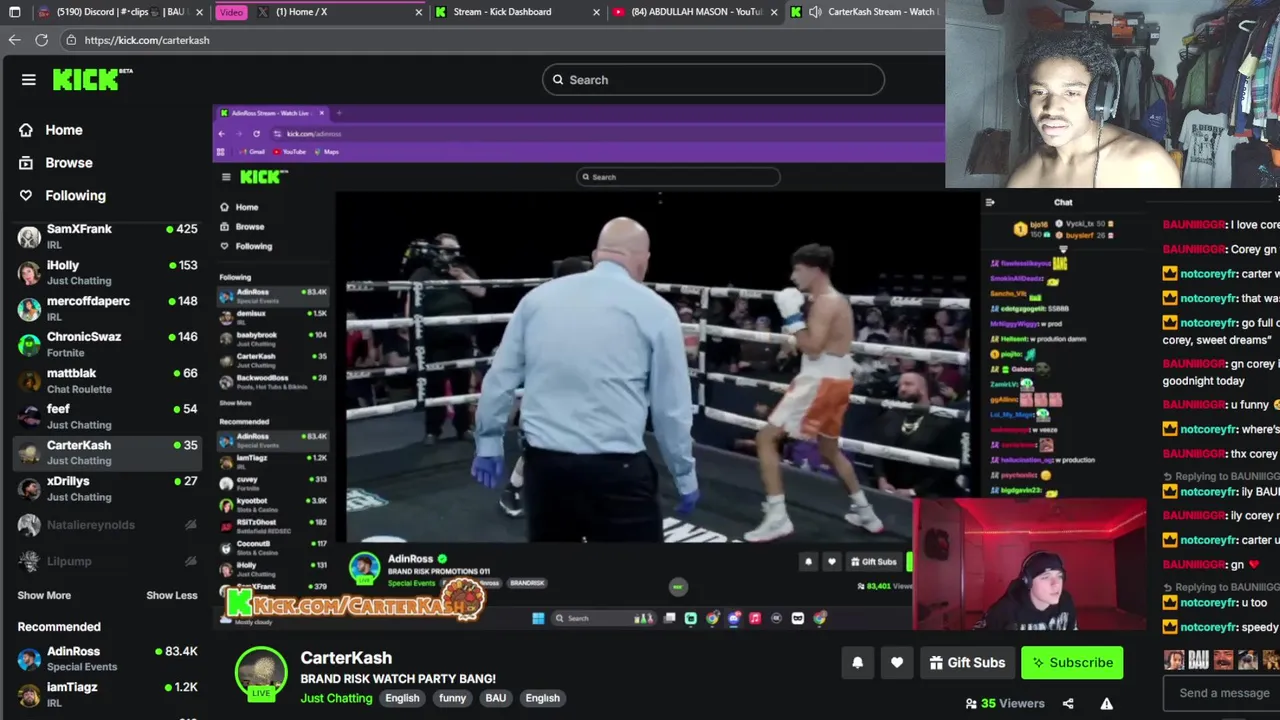Open the Kick hamburger sidebar menu
1280x720 pixels.
click(28, 80)
